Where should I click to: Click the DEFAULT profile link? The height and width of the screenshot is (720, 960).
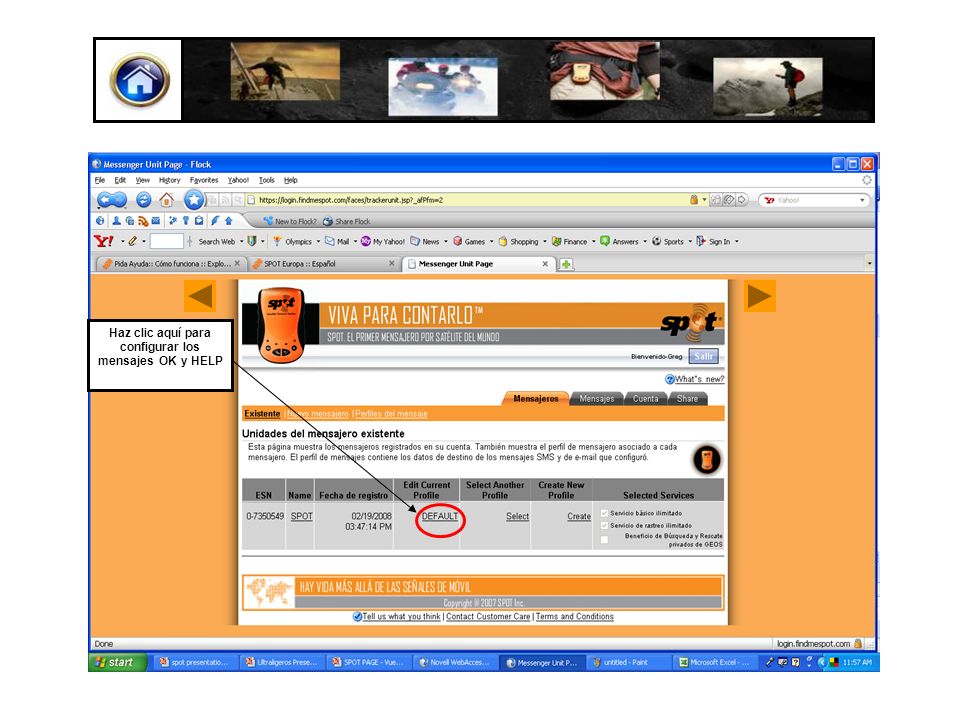tap(440, 516)
